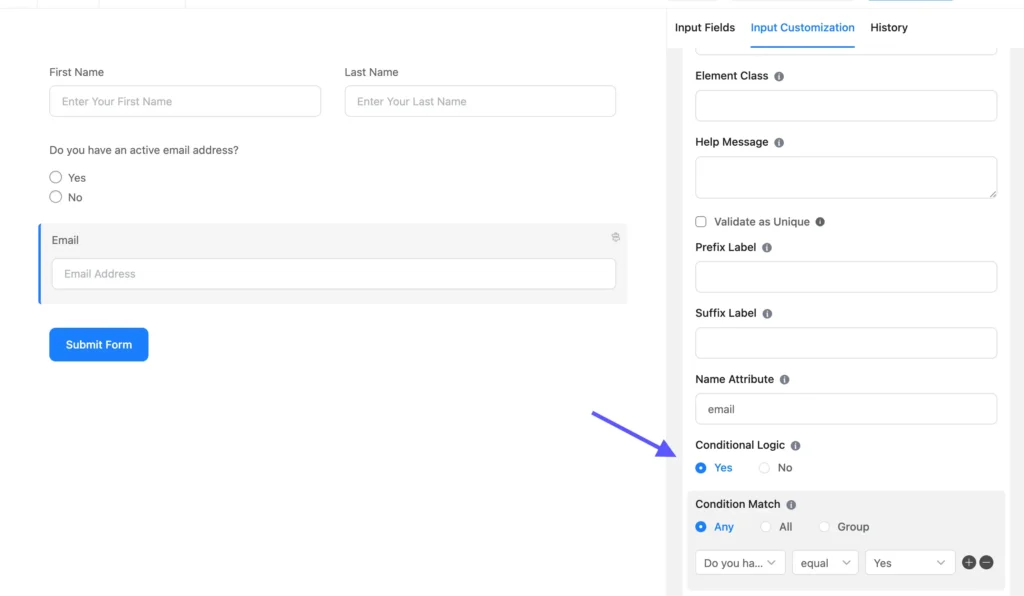Open the condition field dropdown
1024x596 pixels.
click(x=740, y=562)
